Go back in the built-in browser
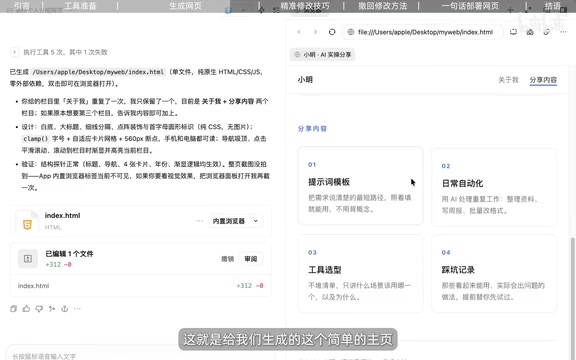 299,32
